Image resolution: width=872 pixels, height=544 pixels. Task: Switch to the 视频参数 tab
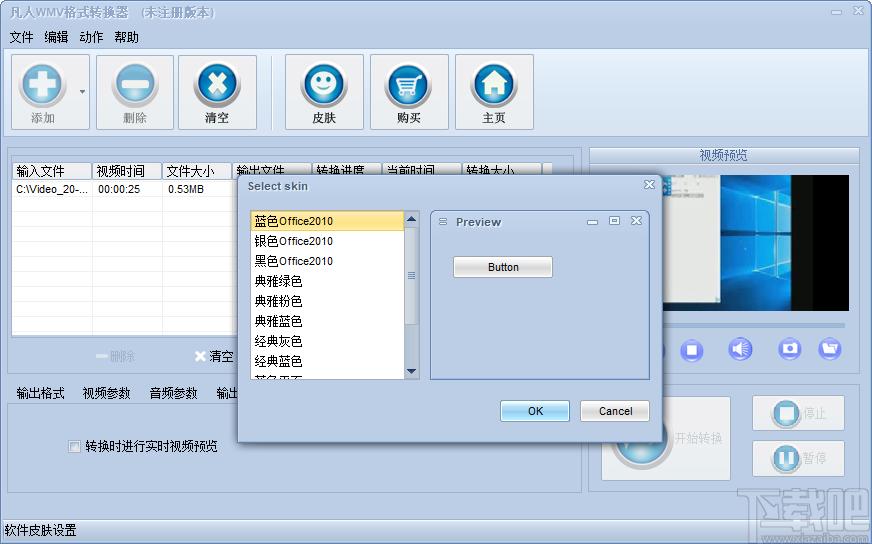(106, 393)
